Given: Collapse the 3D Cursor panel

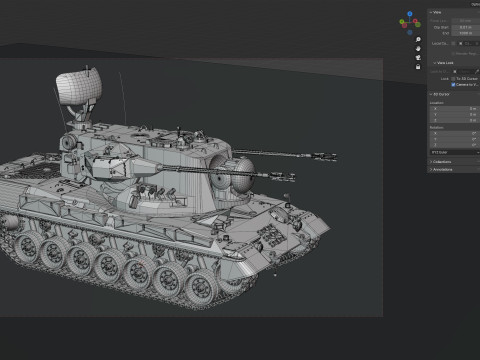Looking at the screenshot, I should point(440,94).
